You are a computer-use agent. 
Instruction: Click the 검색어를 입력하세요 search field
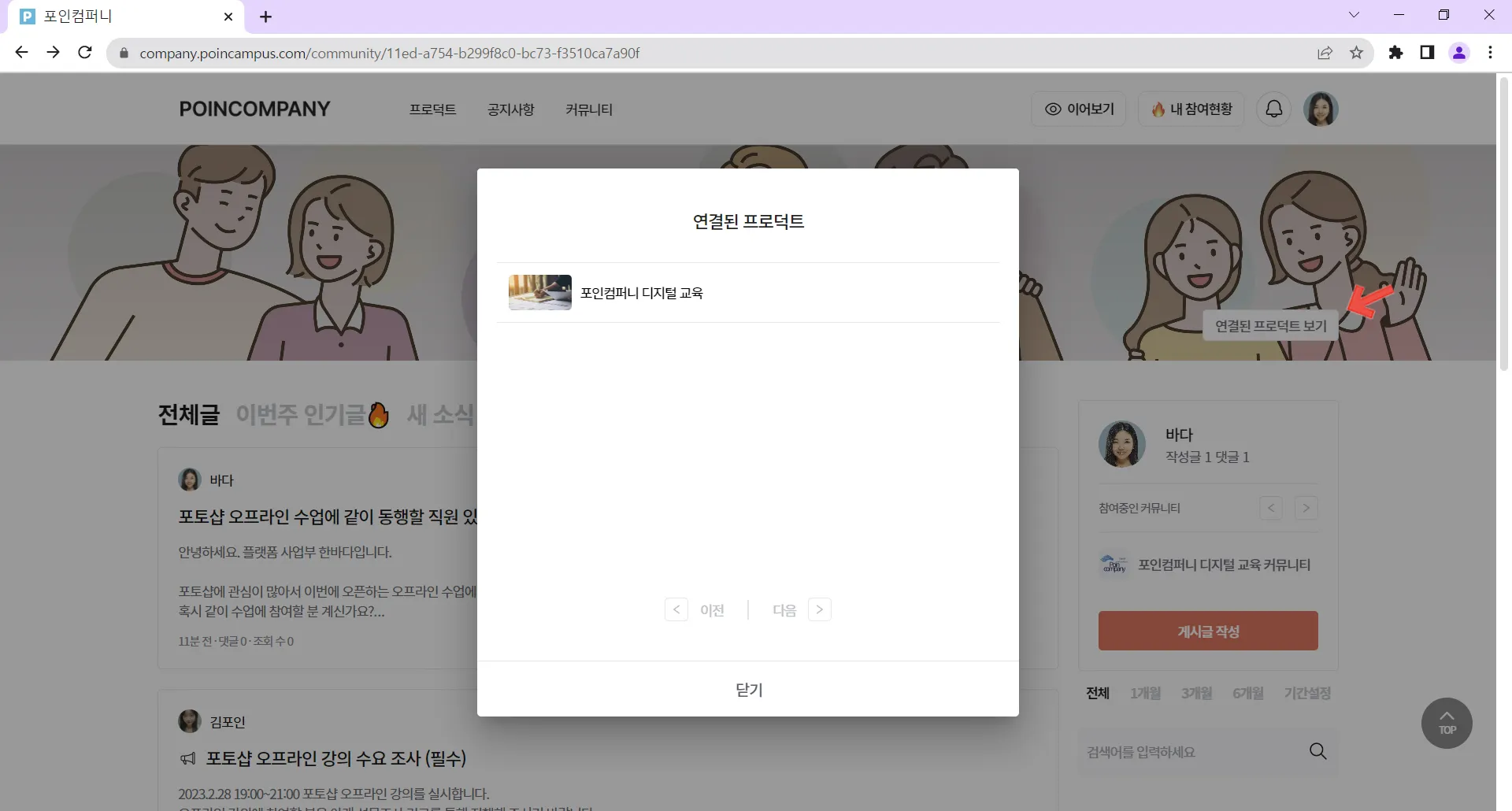point(1189,752)
